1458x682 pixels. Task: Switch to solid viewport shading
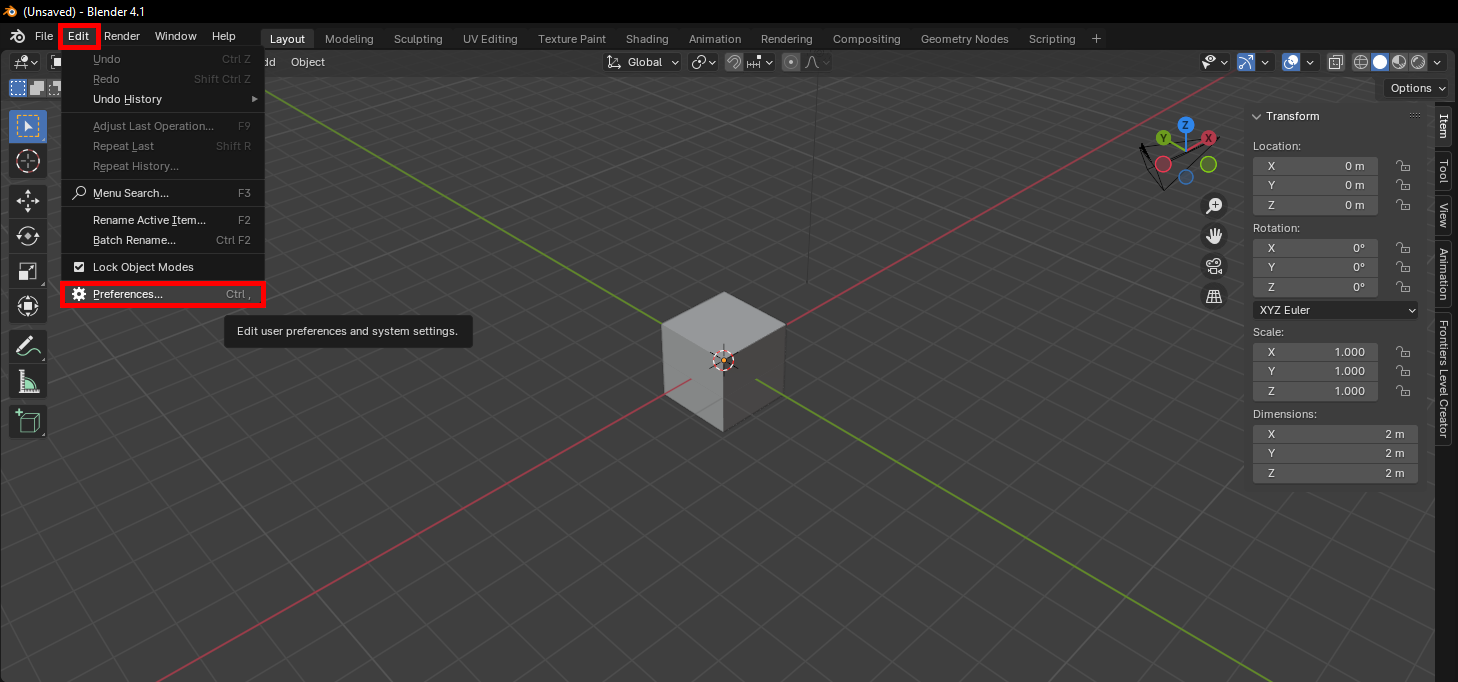tap(1380, 62)
